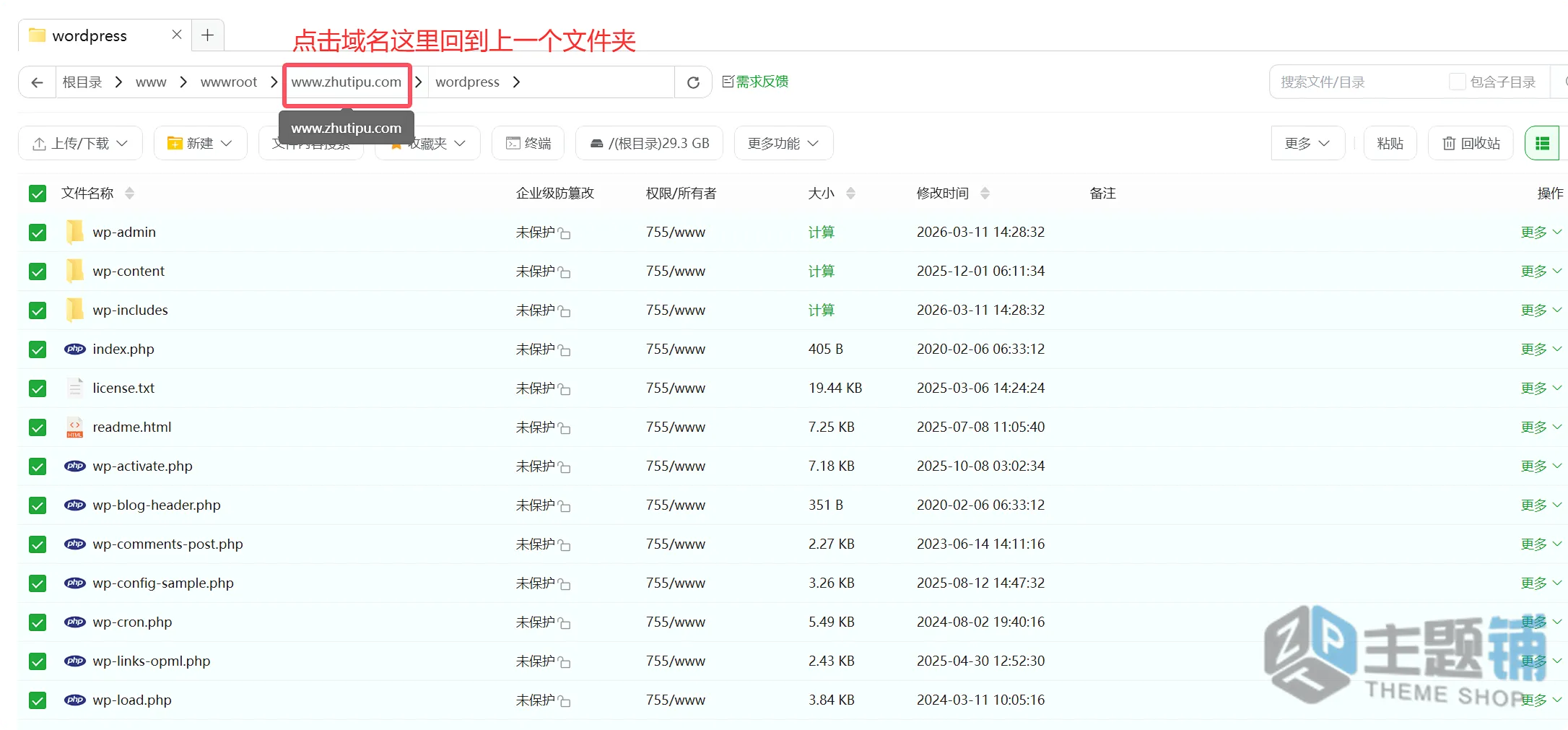Uncheck the wp-admin row checkbox
1568x730 pixels.
(38, 233)
